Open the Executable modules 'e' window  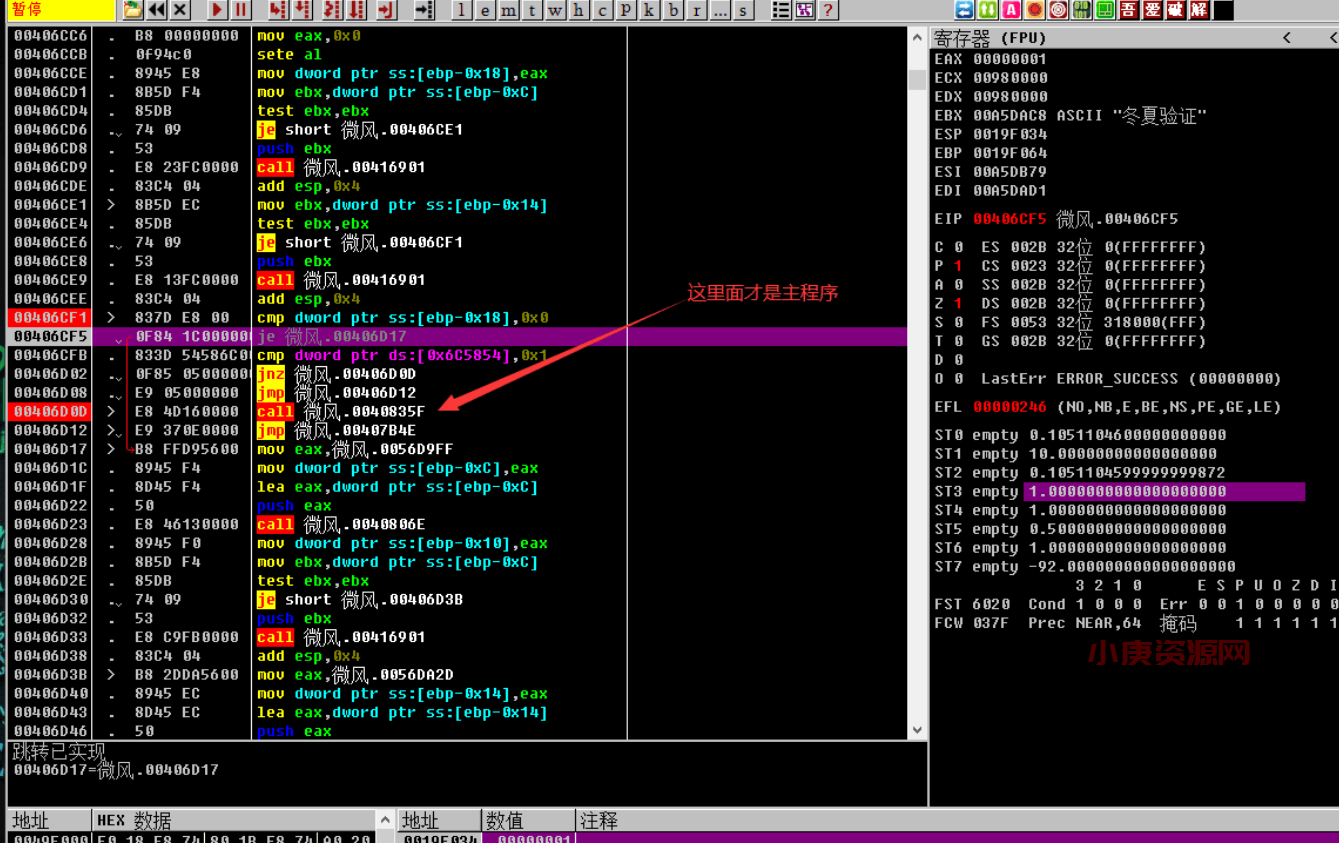pos(485,10)
